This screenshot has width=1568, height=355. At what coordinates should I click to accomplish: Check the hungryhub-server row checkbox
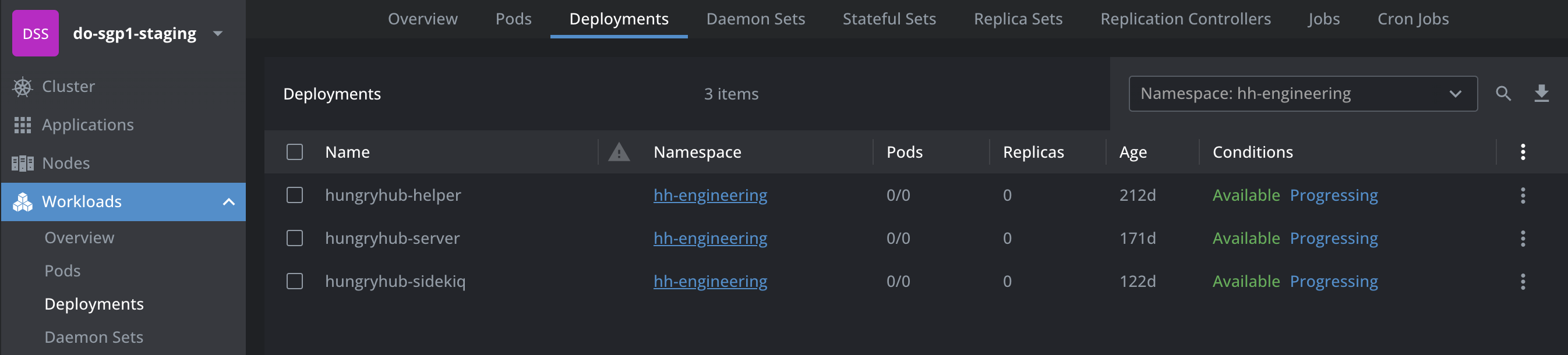coord(295,238)
